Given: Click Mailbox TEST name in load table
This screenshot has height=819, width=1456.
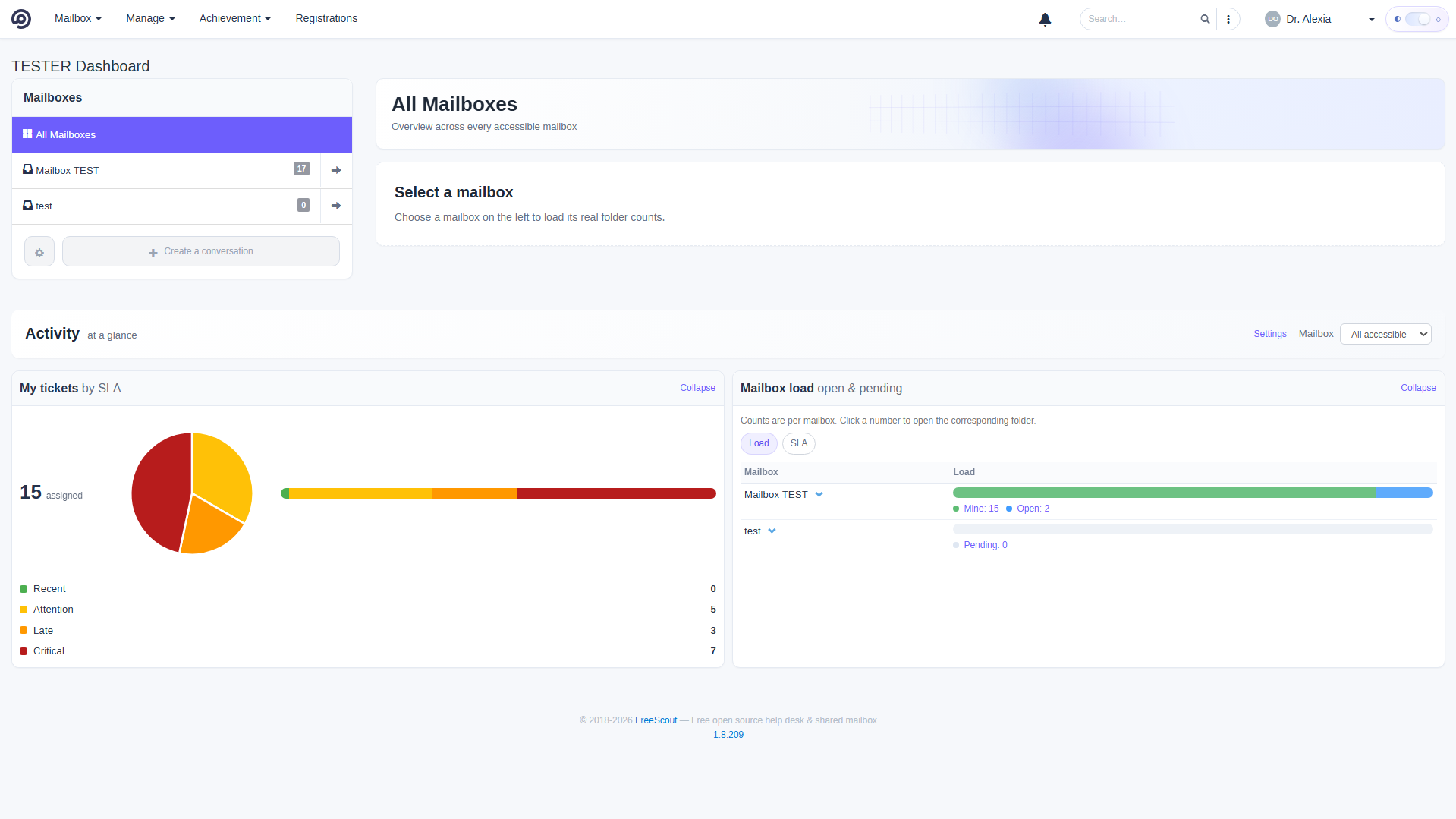Looking at the screenshot, I should (x=775, y=495).
